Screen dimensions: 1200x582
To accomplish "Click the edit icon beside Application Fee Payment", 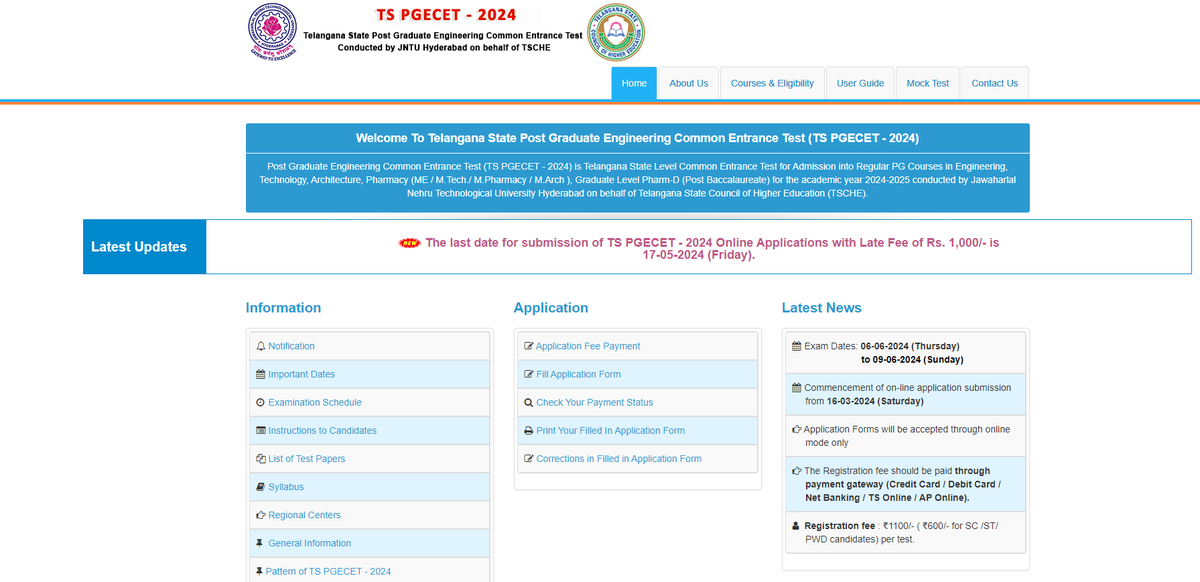I will (x=529, y=346).
